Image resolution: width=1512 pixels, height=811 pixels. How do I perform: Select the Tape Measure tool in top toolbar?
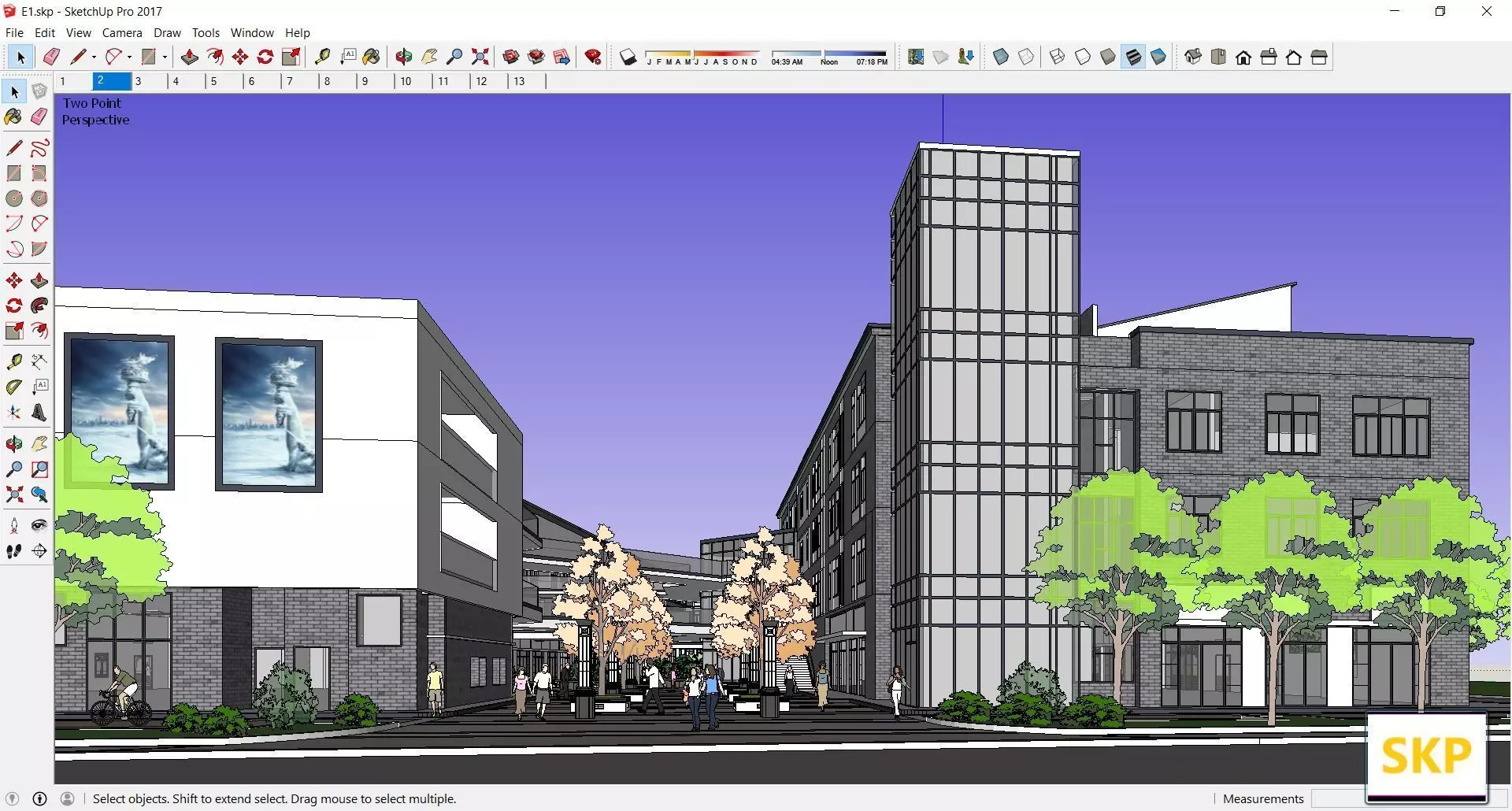point(322,57)
